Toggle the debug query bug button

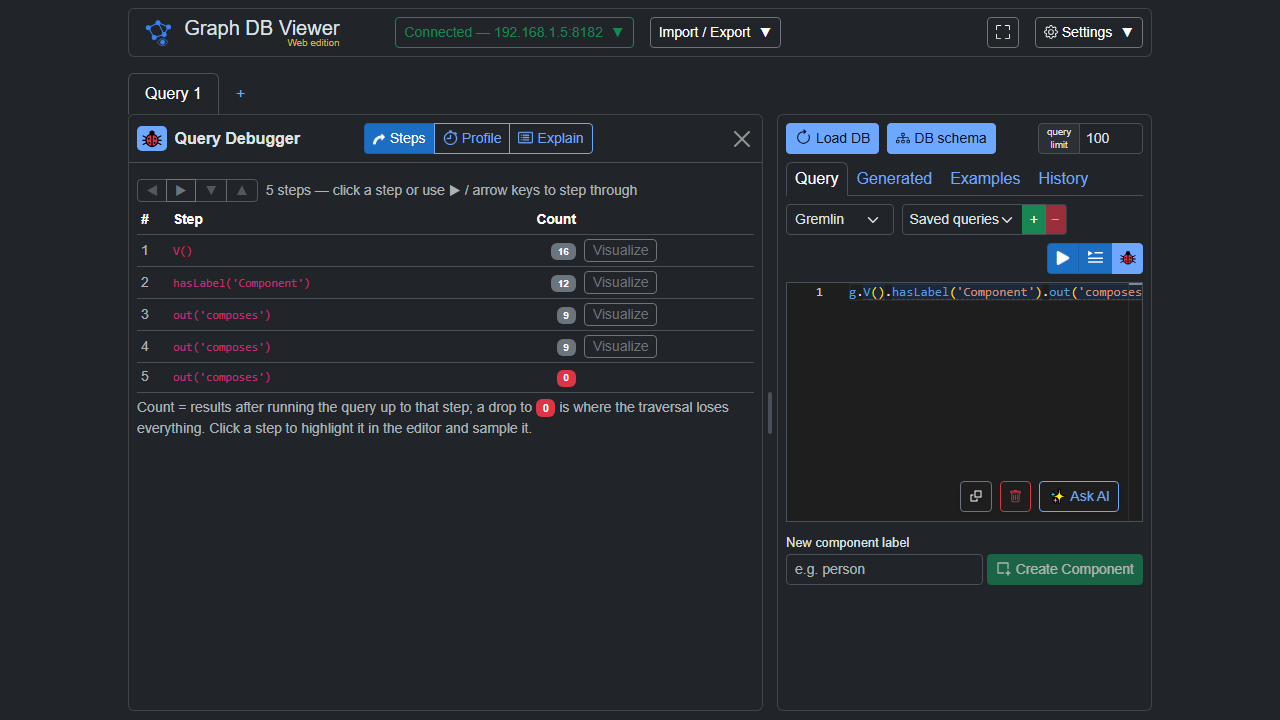[x=1127, y=258]
